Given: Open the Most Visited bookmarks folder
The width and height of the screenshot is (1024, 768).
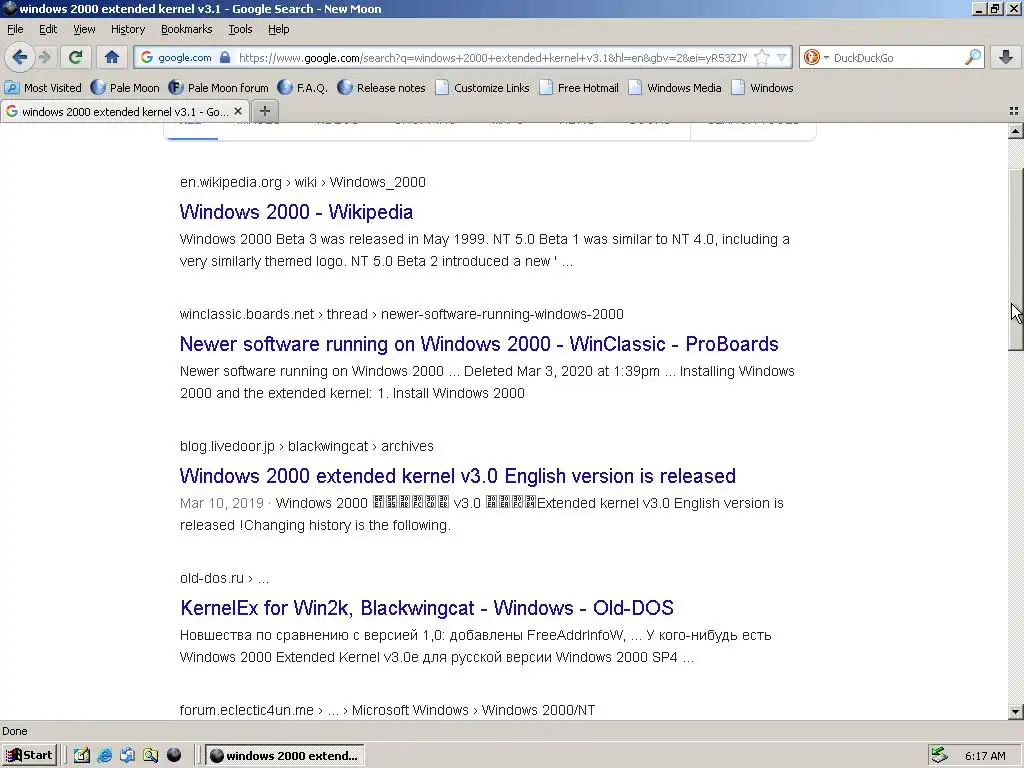Looking at the screenshot, I should coord(43,88).
